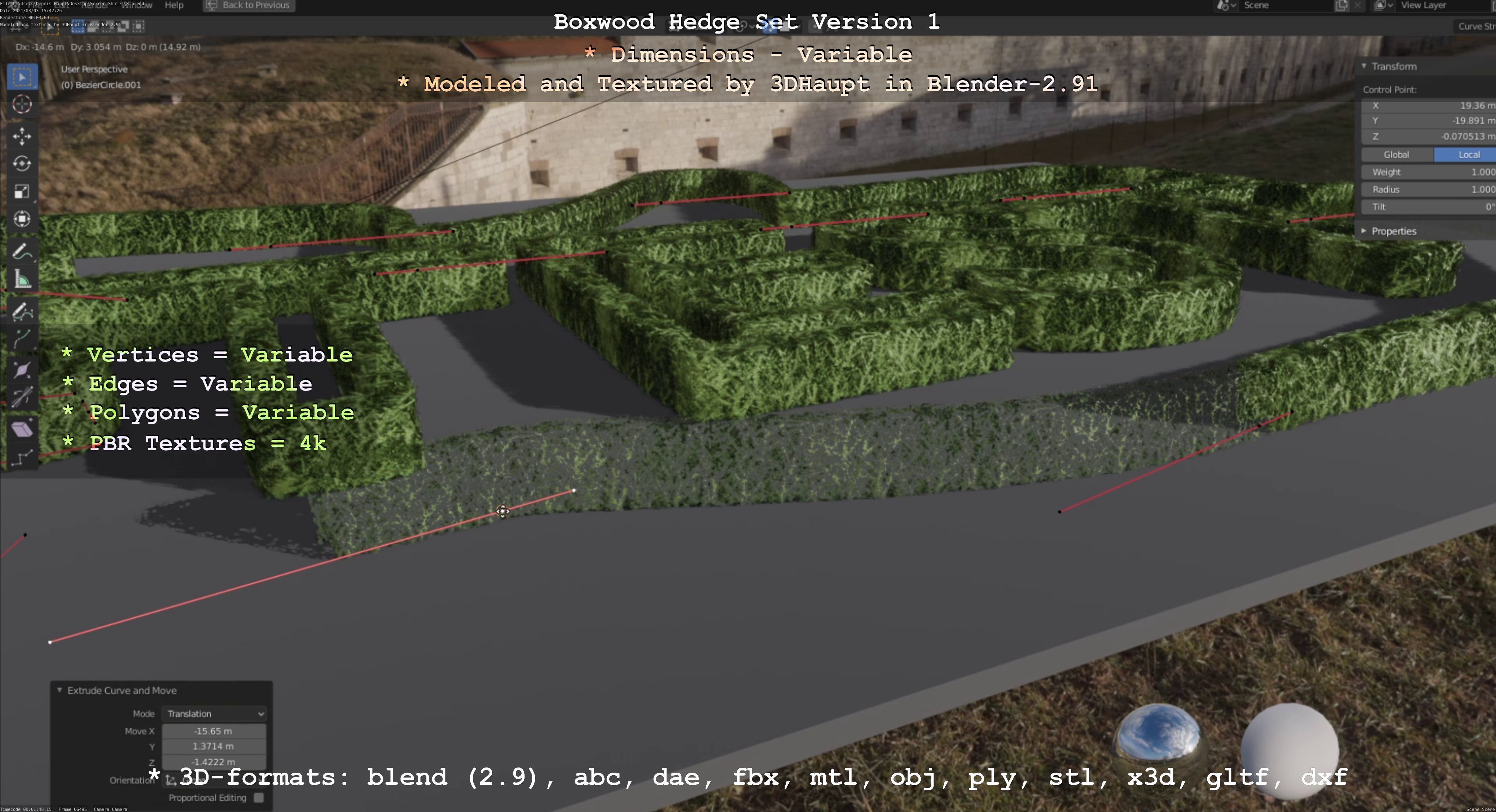Adjust the Tilt value field

[1429, 207]
